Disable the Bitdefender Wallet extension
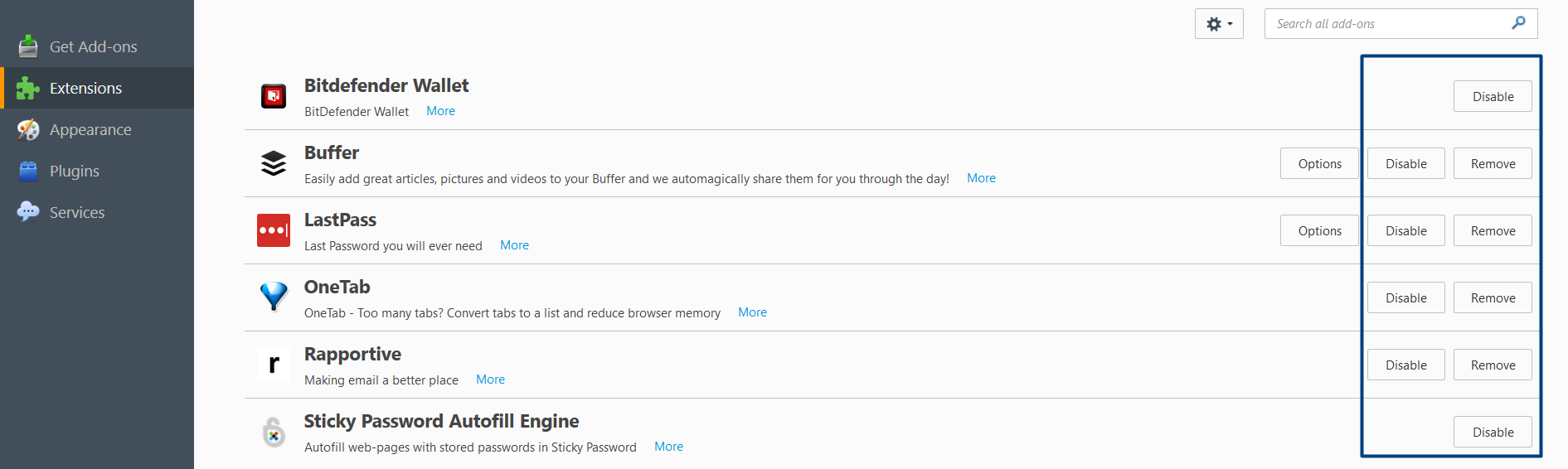The image size is (1568, 469). (1493, 97)
